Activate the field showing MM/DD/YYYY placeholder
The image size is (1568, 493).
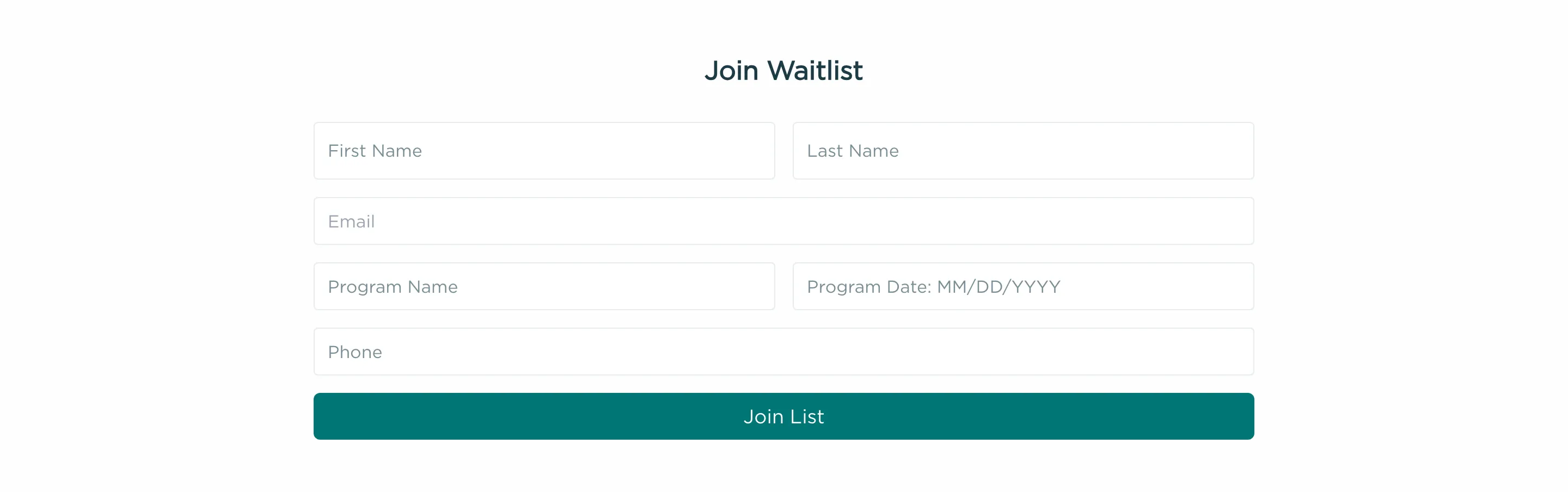coord(1023,286)
